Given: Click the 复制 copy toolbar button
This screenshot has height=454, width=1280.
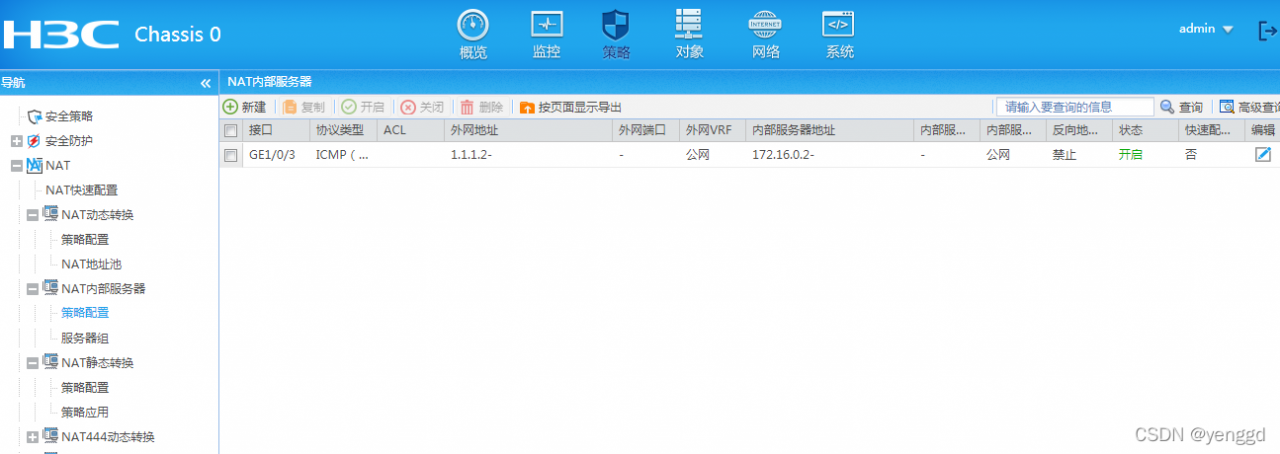Looking at the screenshot, I should coord(304,107).
